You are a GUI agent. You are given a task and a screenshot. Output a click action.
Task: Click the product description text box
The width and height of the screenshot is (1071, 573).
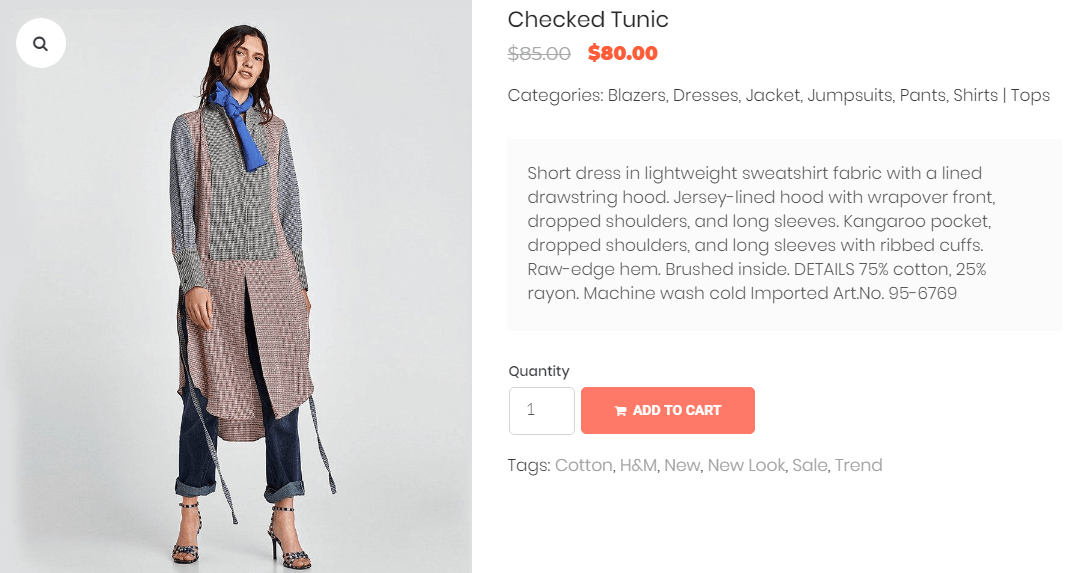click(784, 235)
